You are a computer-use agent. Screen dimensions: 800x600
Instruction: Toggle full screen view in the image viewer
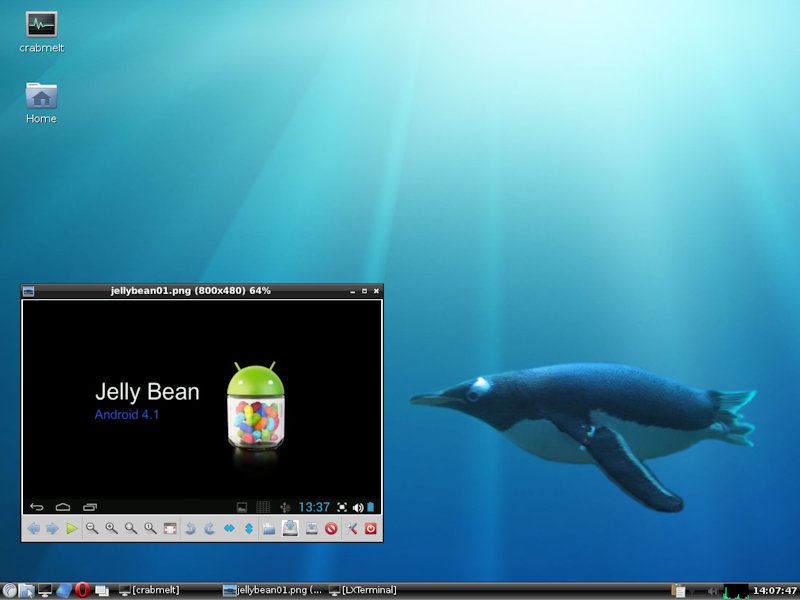pyautogui.click(x=170, y=528)
